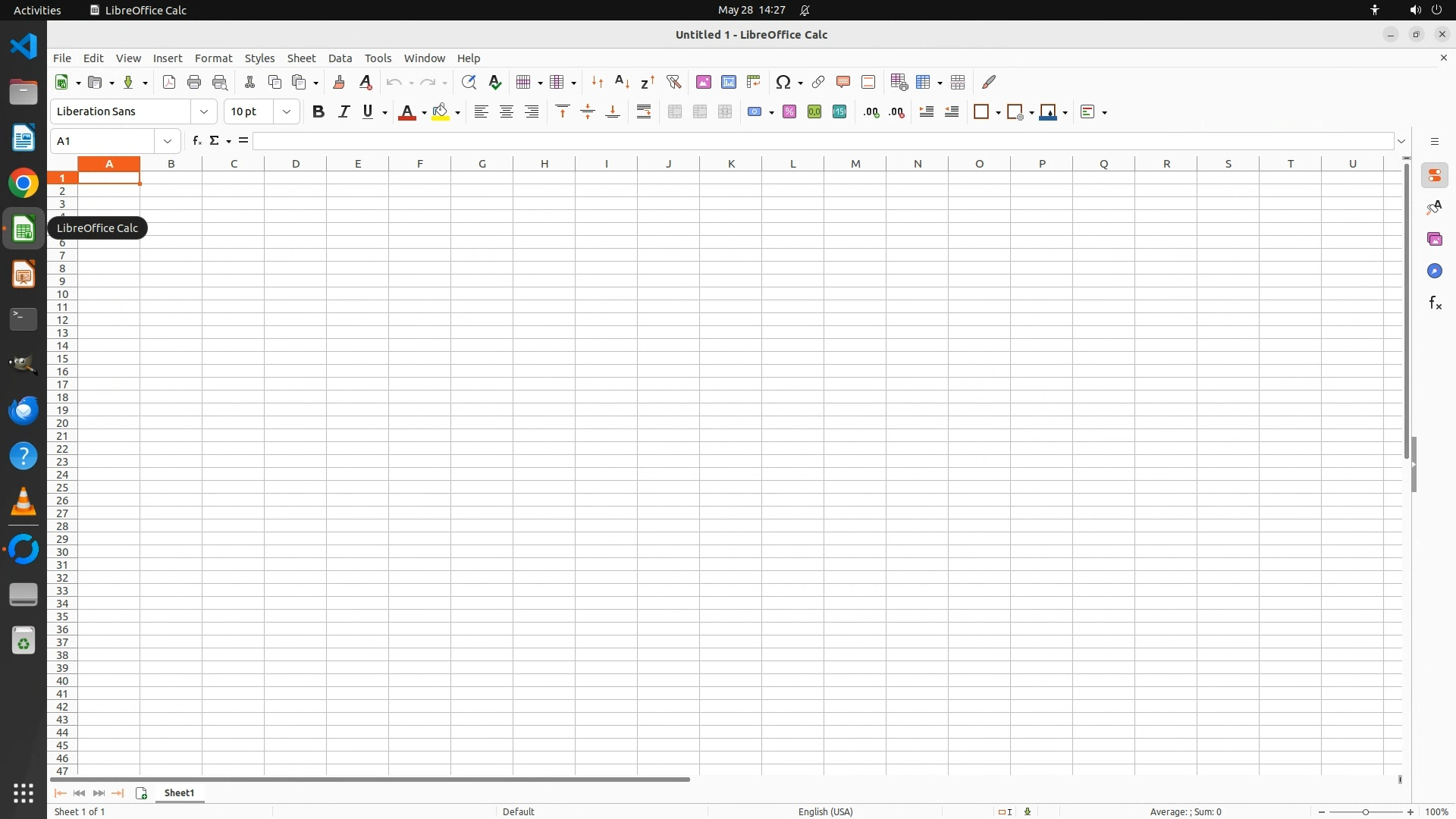Click the AutoFilter icon
Viewport: 1456px width, 819px height.
[673, 82]
